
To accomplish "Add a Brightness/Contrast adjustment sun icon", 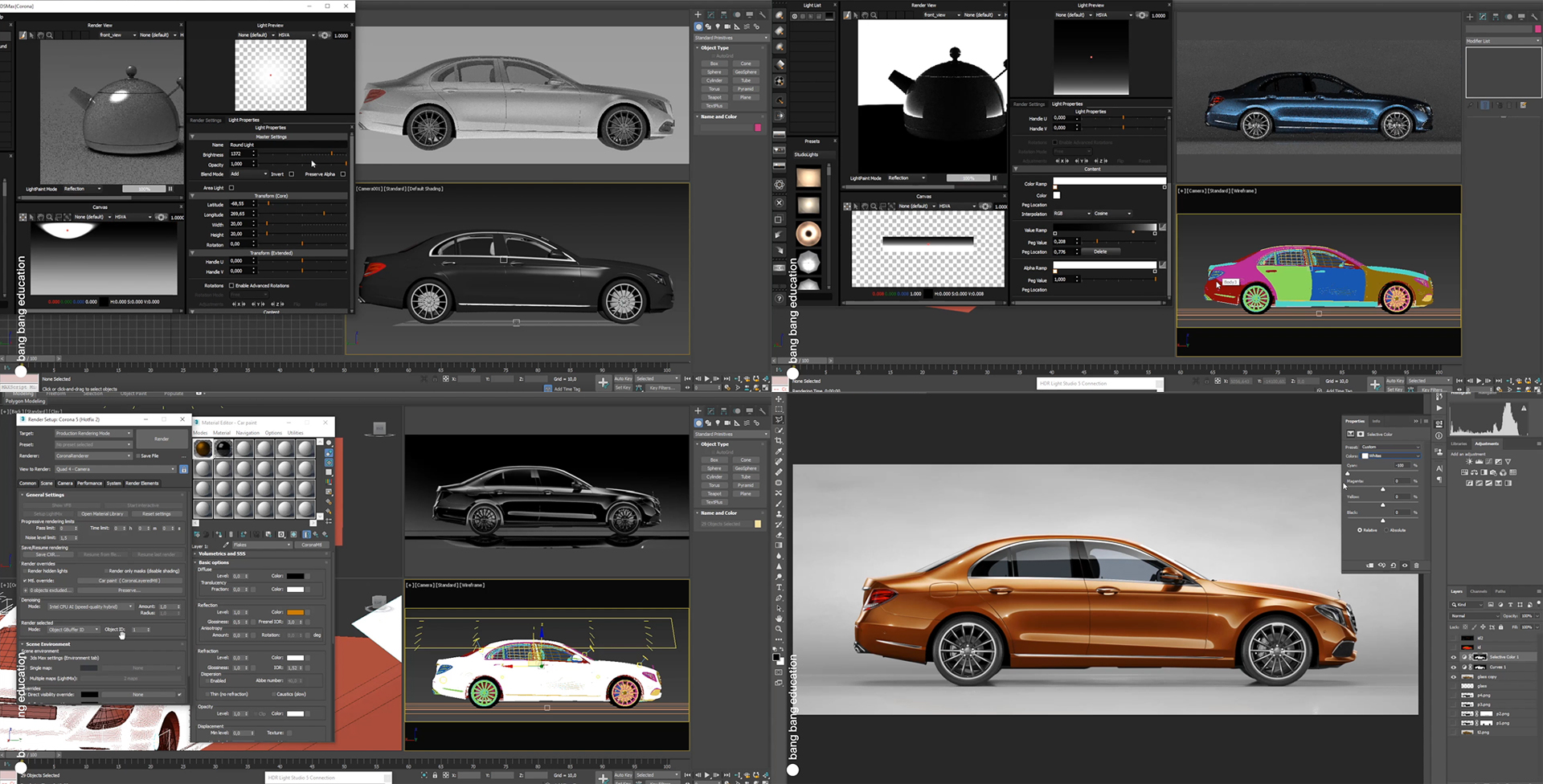I will [x=1470, y=462].
